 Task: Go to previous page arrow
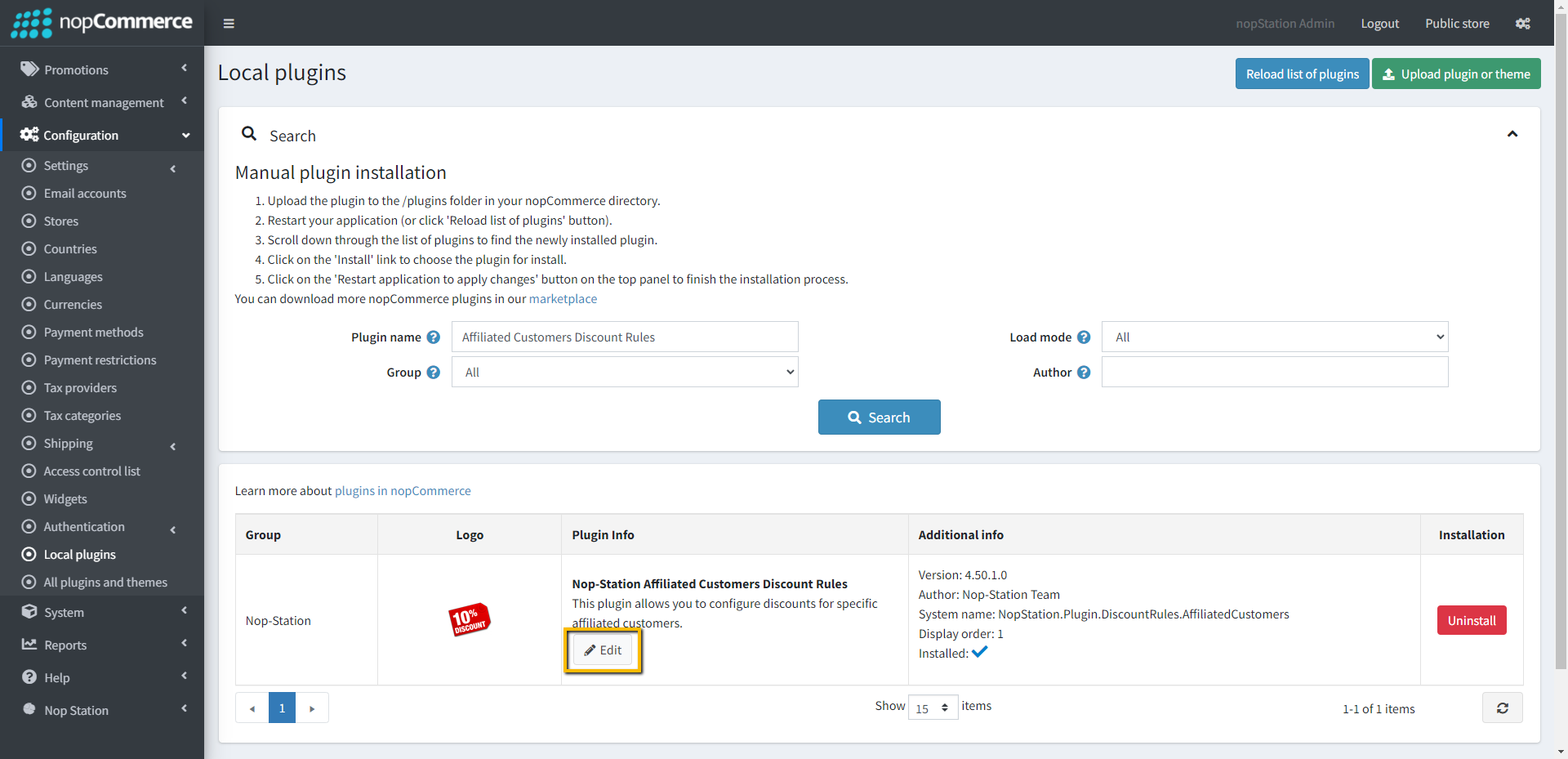(x=252, y=708)
